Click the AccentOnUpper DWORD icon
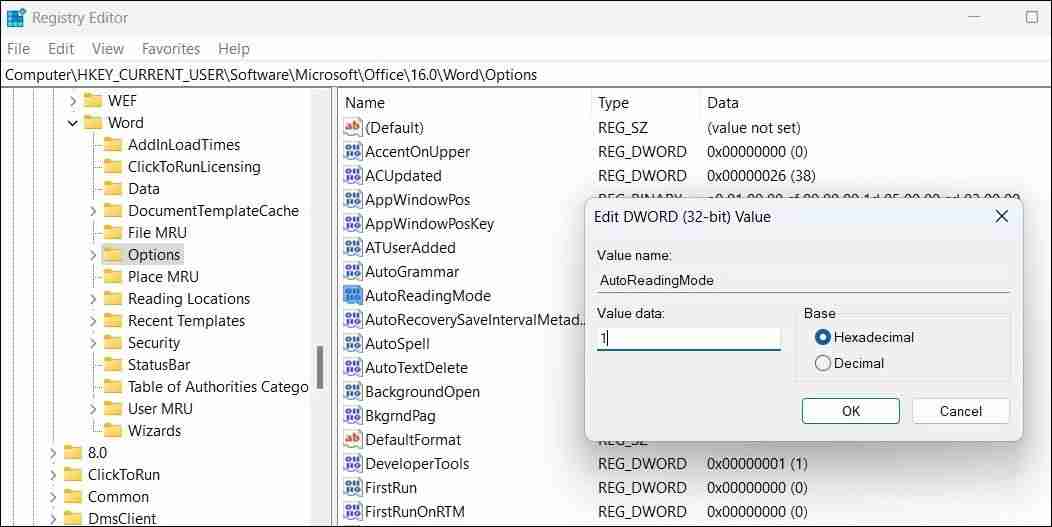 point(352,152)
